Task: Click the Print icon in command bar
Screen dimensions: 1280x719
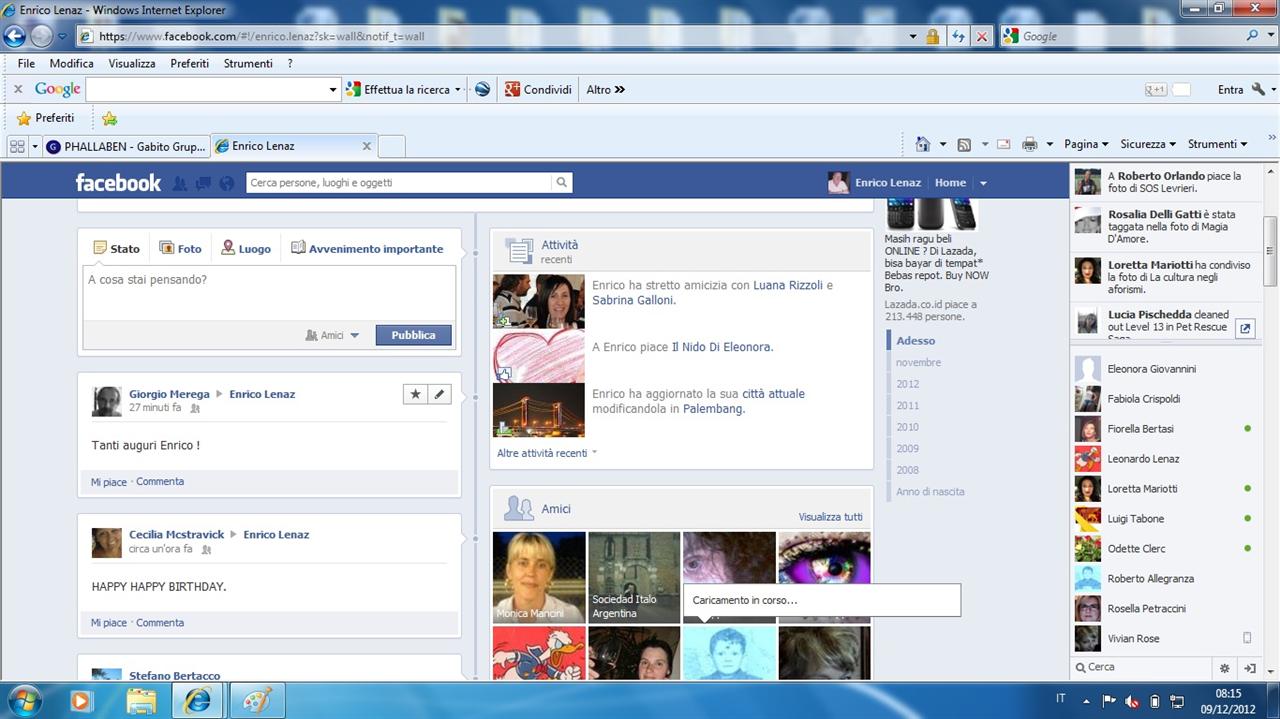Action: (1029, 144)
